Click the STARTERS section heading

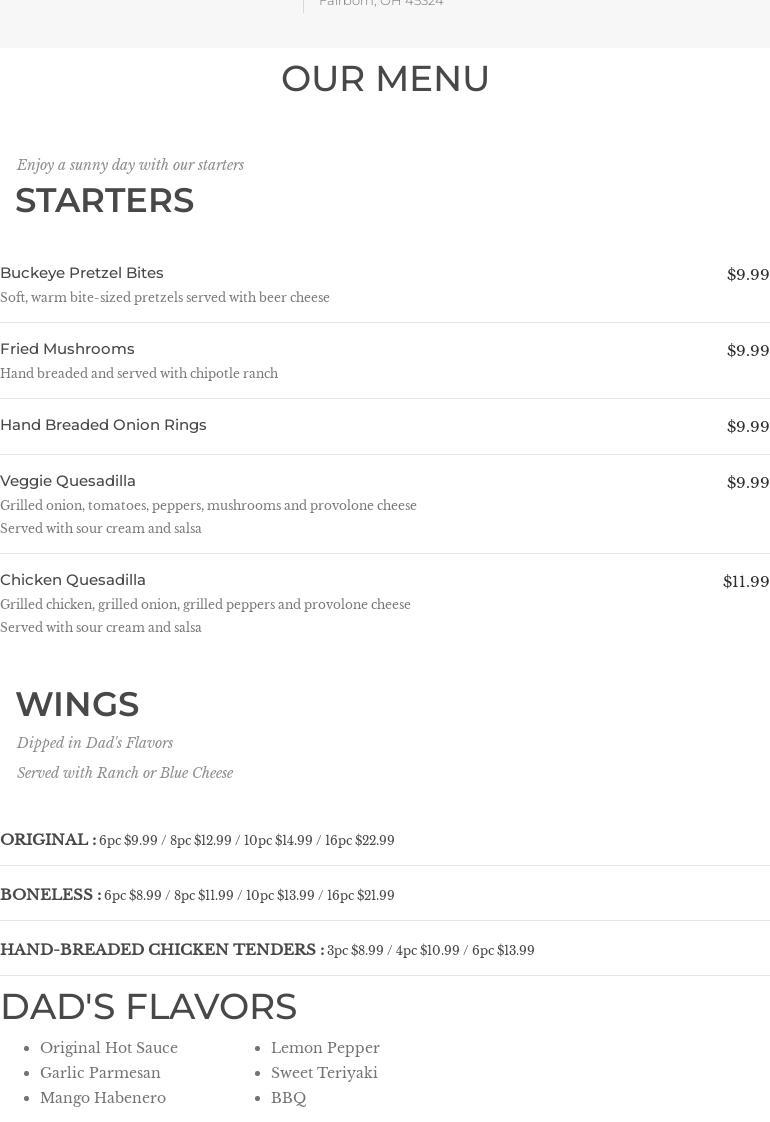pyautogui.click(x=104, y=200)
